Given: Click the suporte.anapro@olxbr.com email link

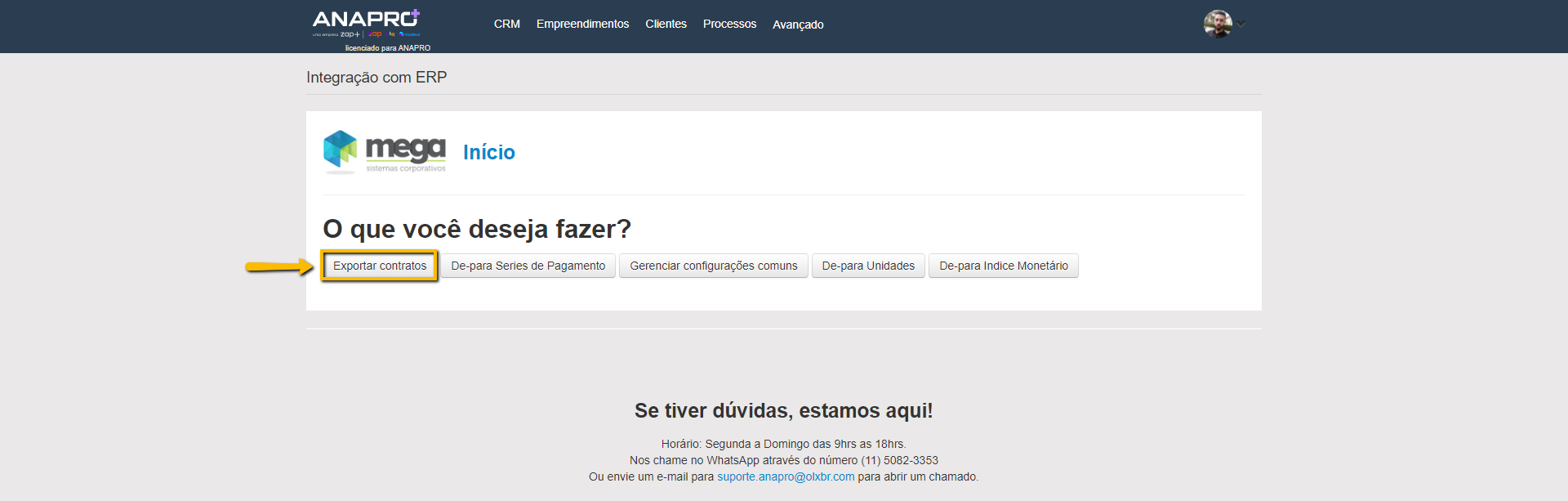Looking at the screenshot, I should pos(786,476).
